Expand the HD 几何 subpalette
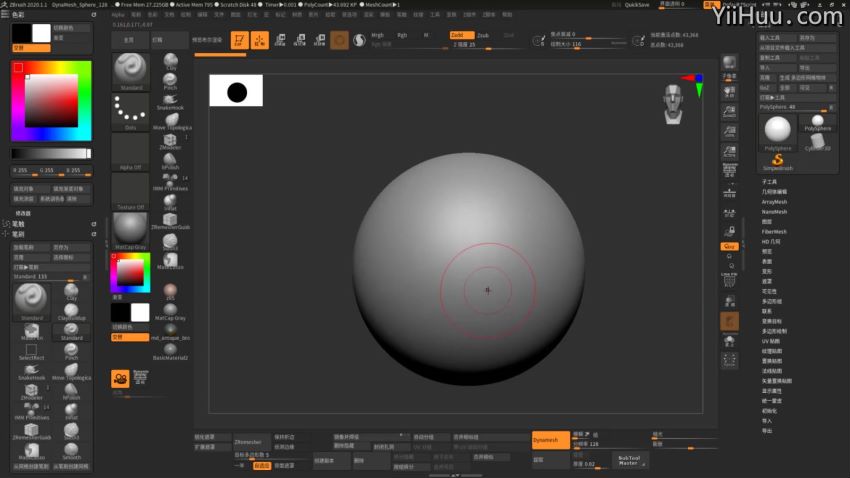Image resolution: width=850 pixels, height=478 pixels. pos(771,242)
